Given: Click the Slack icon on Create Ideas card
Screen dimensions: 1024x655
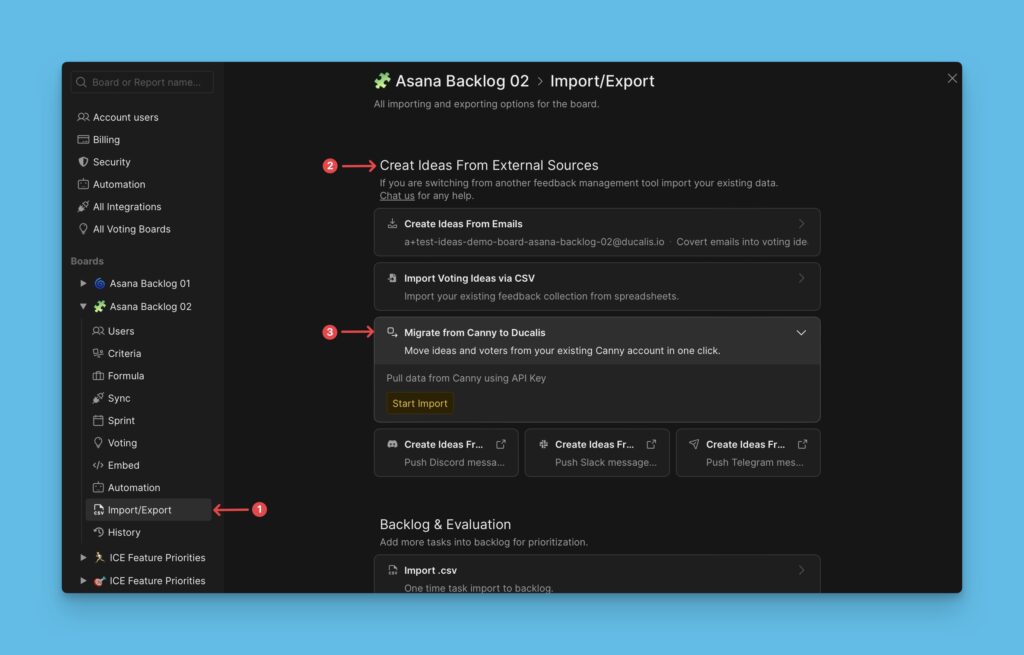Looking at the screenshot, I should (543, 444).
